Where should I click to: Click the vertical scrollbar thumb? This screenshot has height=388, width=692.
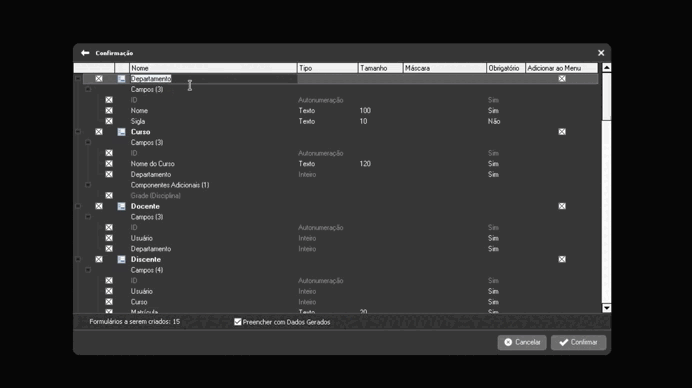(x=607, y=96)
